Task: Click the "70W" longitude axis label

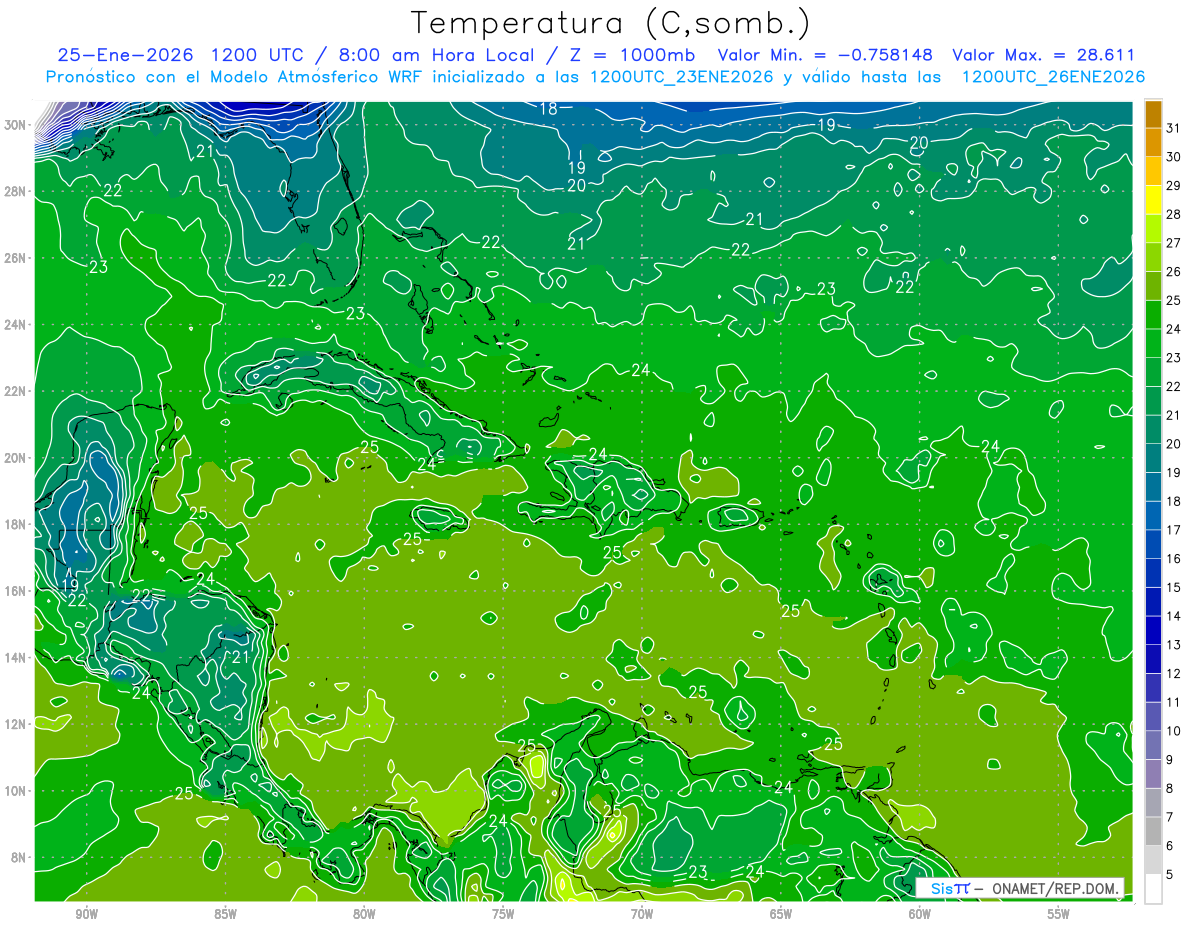Action: coord(642,914)
